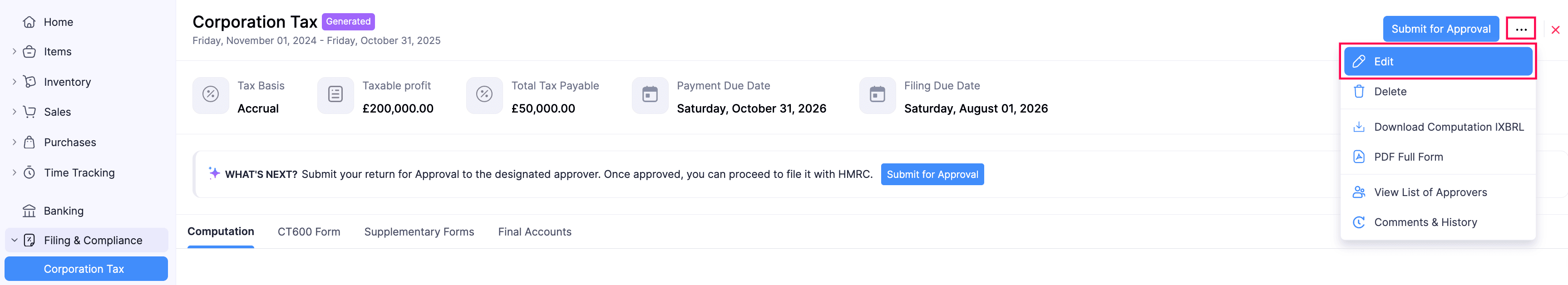Open the Supplementary Forms tab
This screenshot has width=1568, height=285.
coord(419,232)
